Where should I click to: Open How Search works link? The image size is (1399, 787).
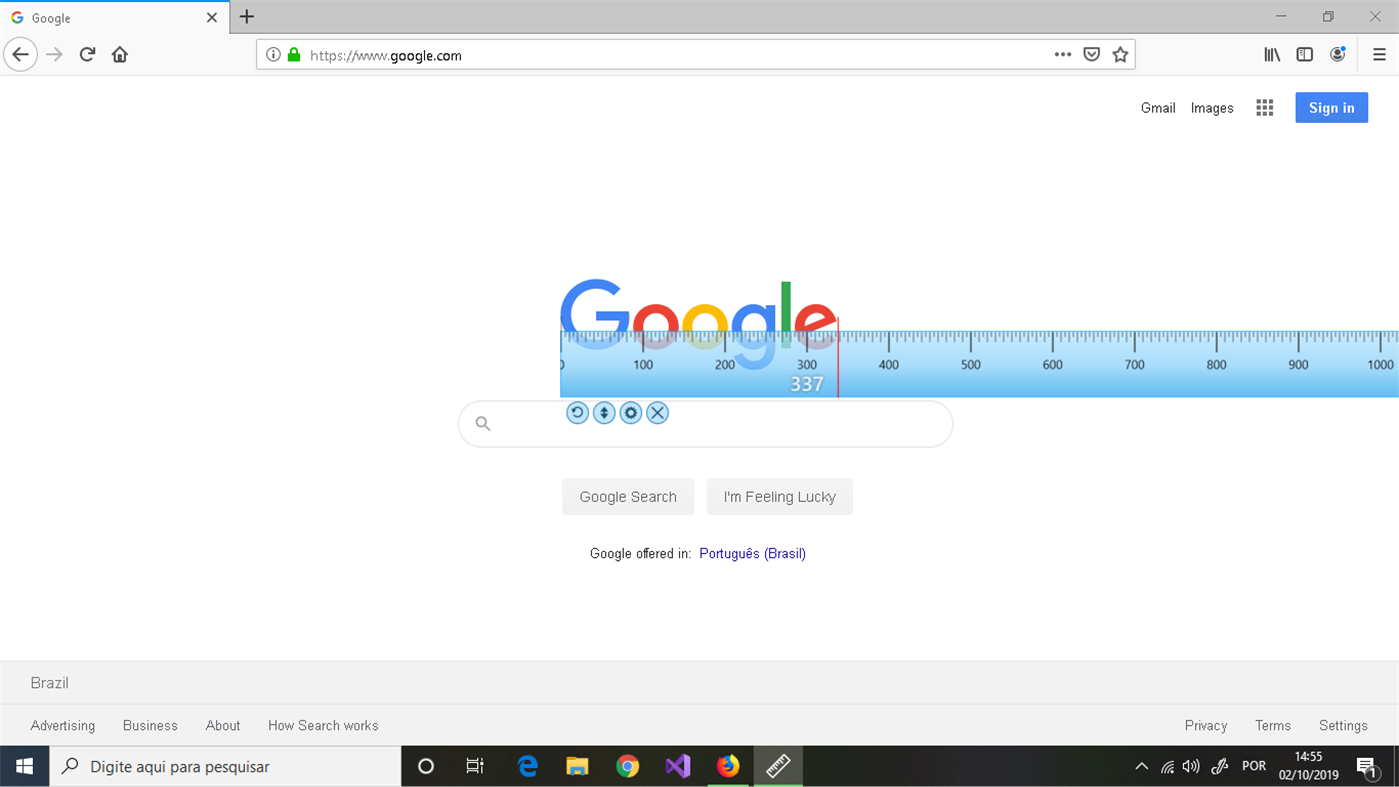(x=323, y=726)
